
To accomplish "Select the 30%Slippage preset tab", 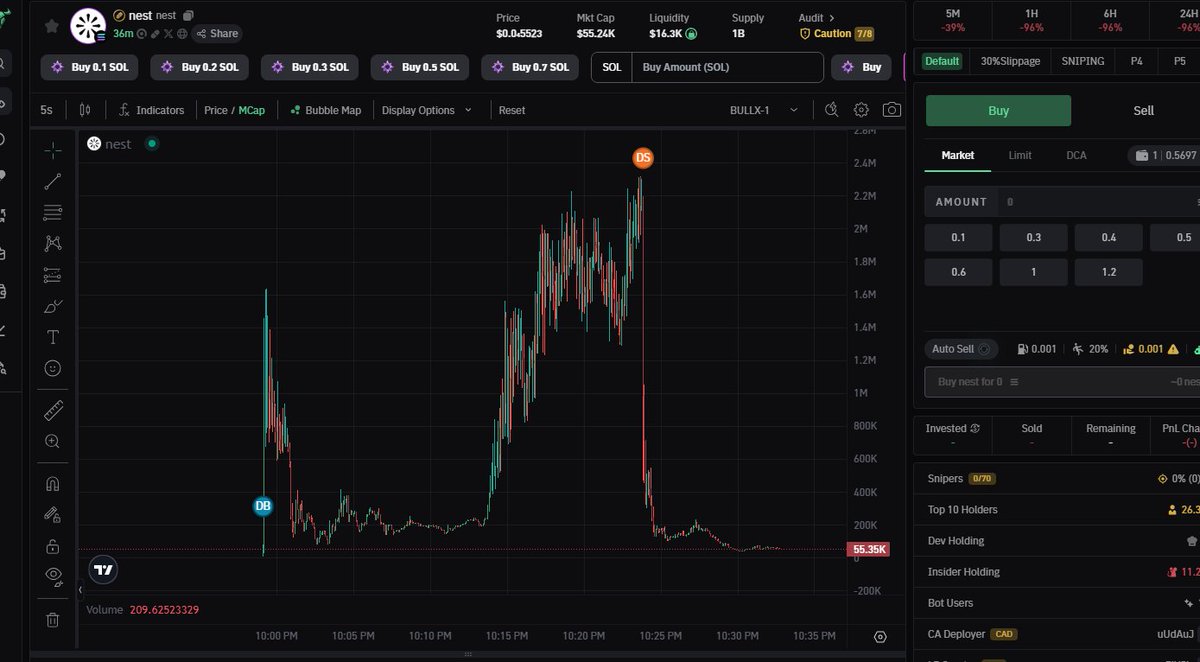I will 1010,61.
